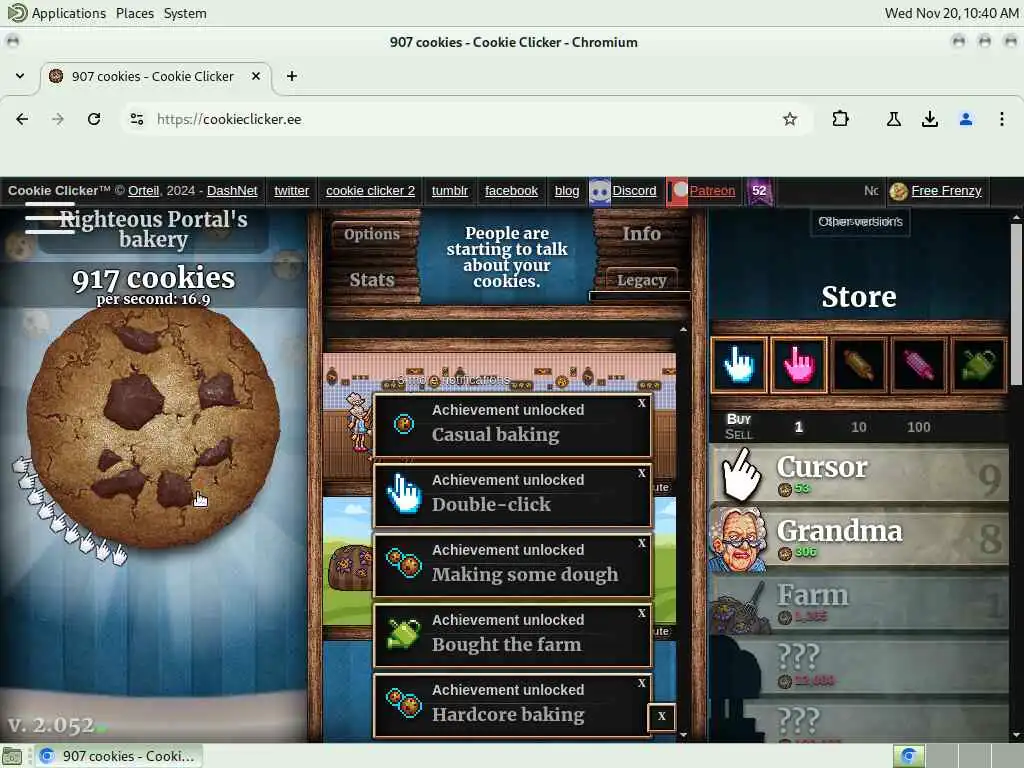Open the twitter link
Image resolution: width=1024 pixels, height=768 pixels.
291,191
